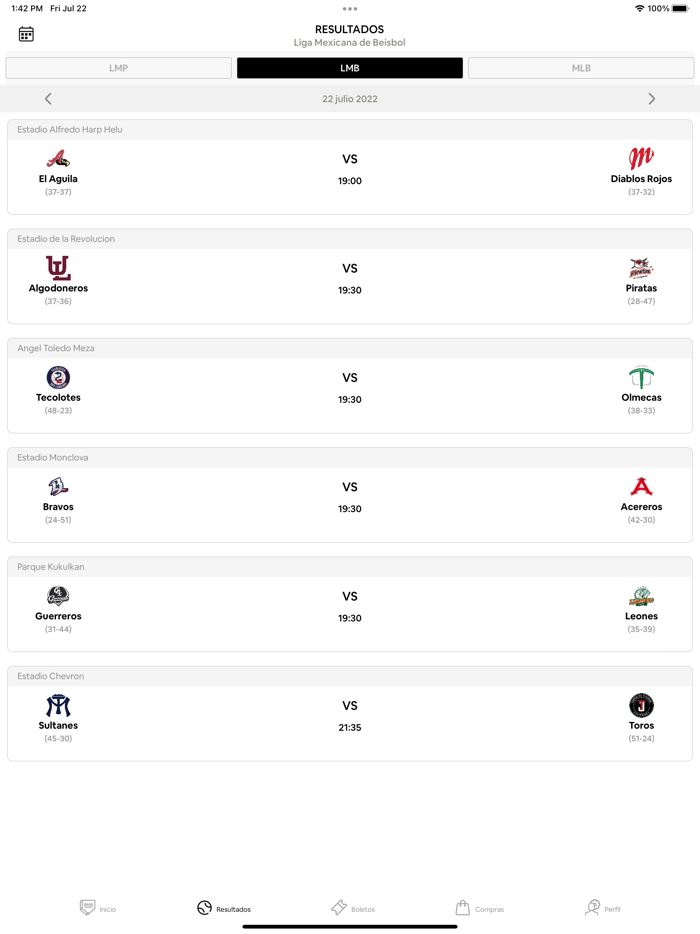Viewport: 700px width, 934px height.
Task: Tap the El Aguila team logo
Action: pyautogui.click(x=58, y=159)
